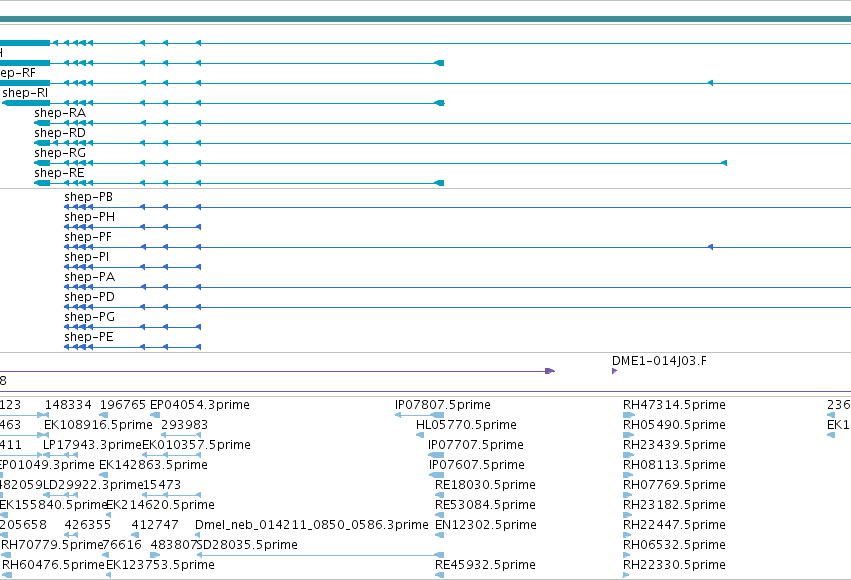This screenshot has width=851, height=580.
Task: Click EST RH60476.5prime
Action: point(53,565)
